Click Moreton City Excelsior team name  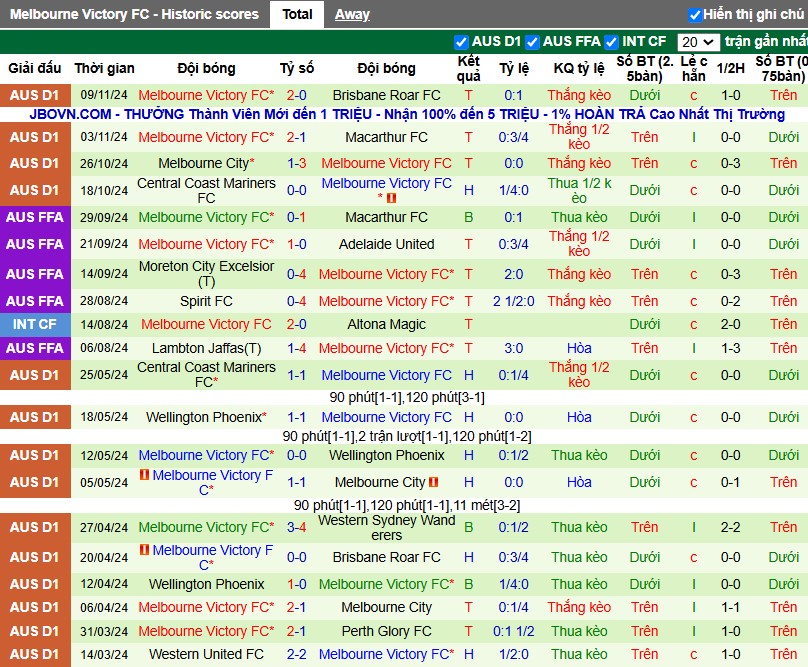206,274
